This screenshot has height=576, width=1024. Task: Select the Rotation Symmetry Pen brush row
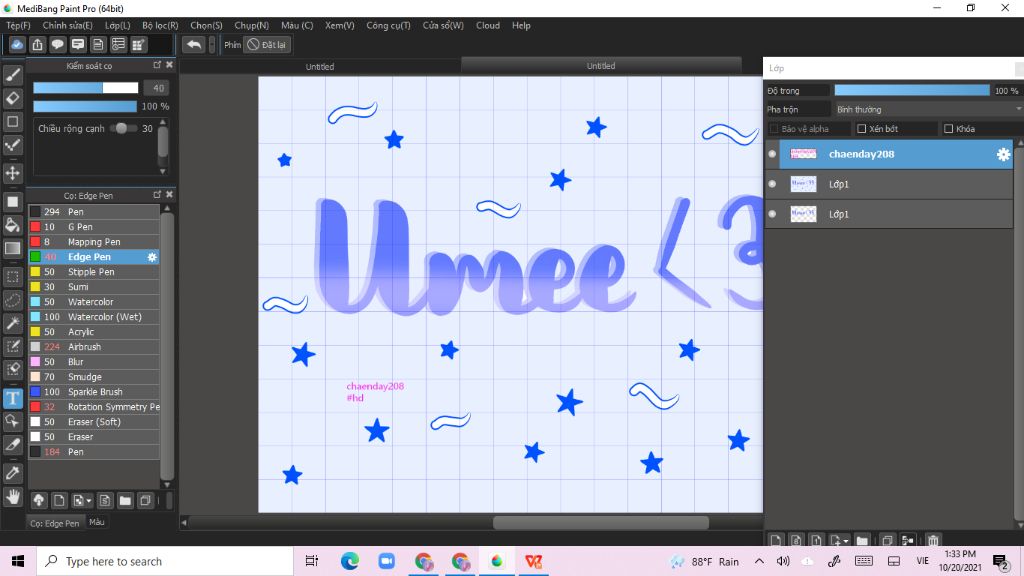94,407
